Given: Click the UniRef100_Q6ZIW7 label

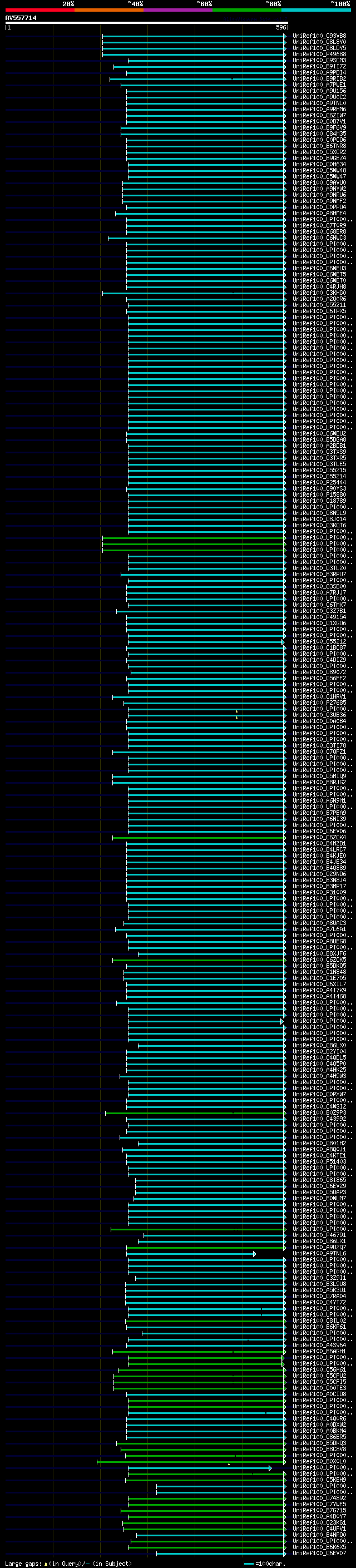Looking at the screenshot, I should 319,116.
